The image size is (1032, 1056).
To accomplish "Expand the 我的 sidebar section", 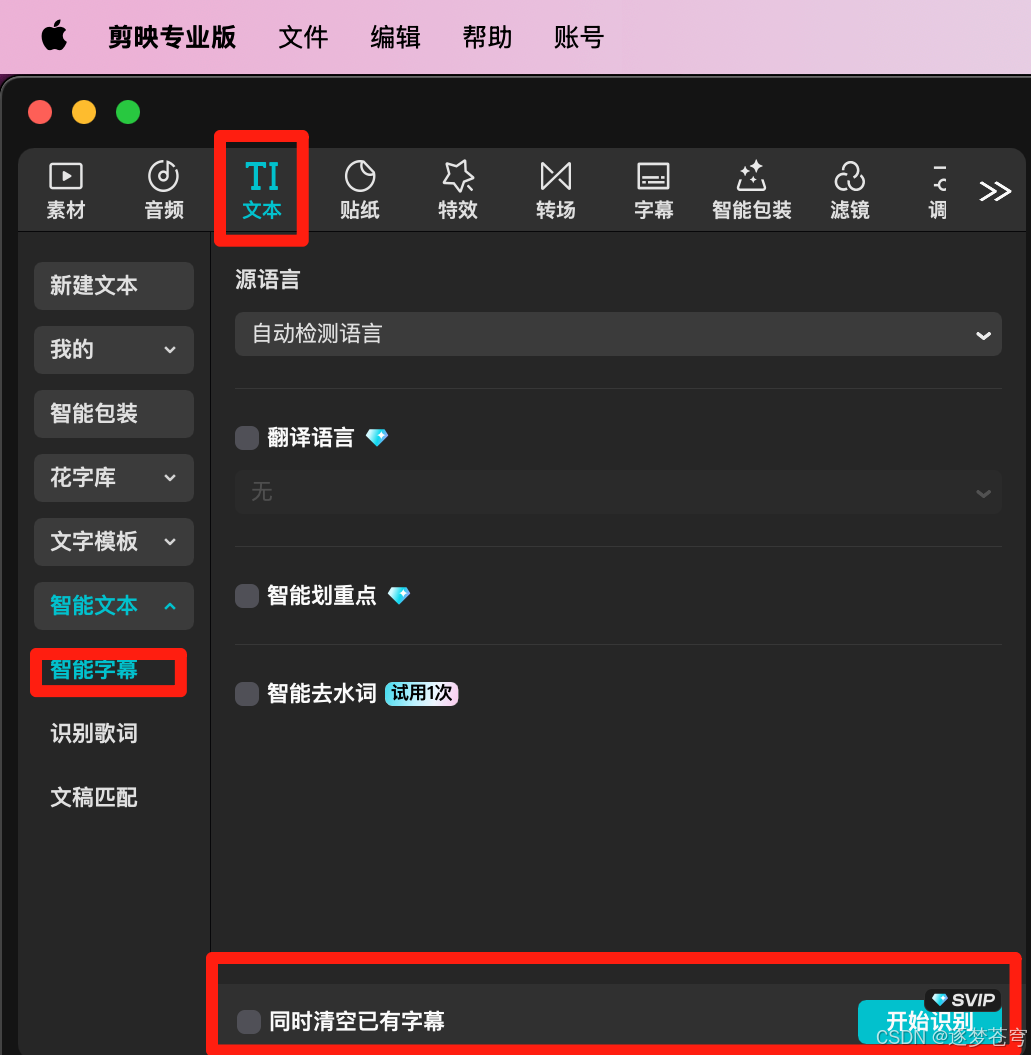I will point(114,350).
